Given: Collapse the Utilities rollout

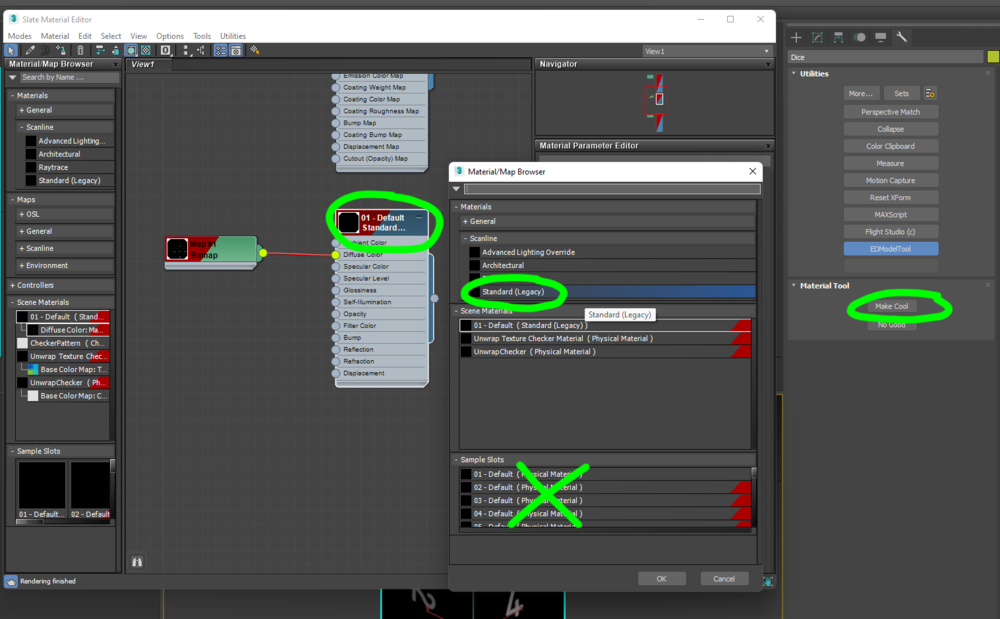Looking at the screenshot, I should pyautogui.click(x=794, y=73).
